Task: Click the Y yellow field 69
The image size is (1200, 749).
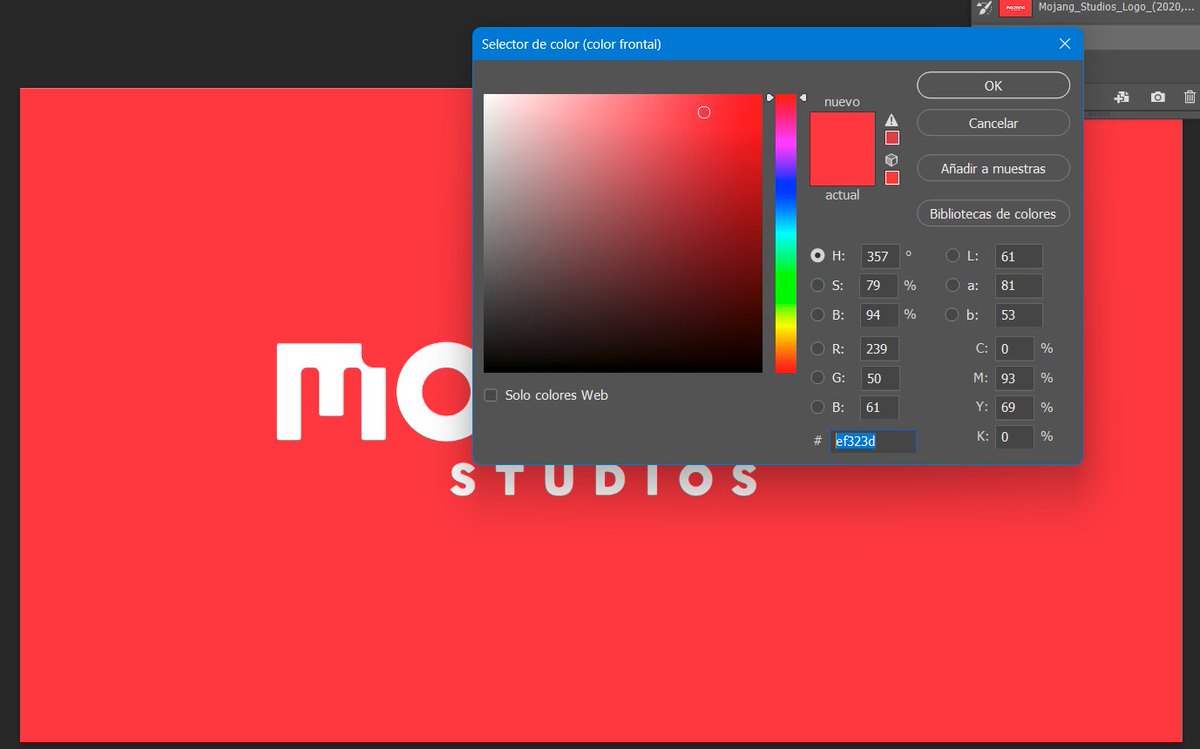Action: pyautogui.click(x=1015, y=407)
